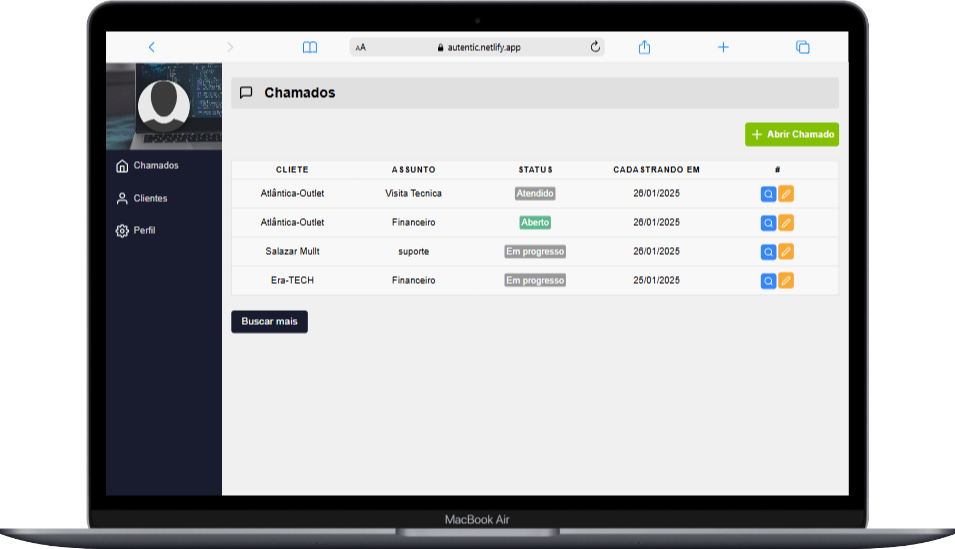955x549 pixels.
Task: Open Chamados in the sidebar
Action: 156,165
